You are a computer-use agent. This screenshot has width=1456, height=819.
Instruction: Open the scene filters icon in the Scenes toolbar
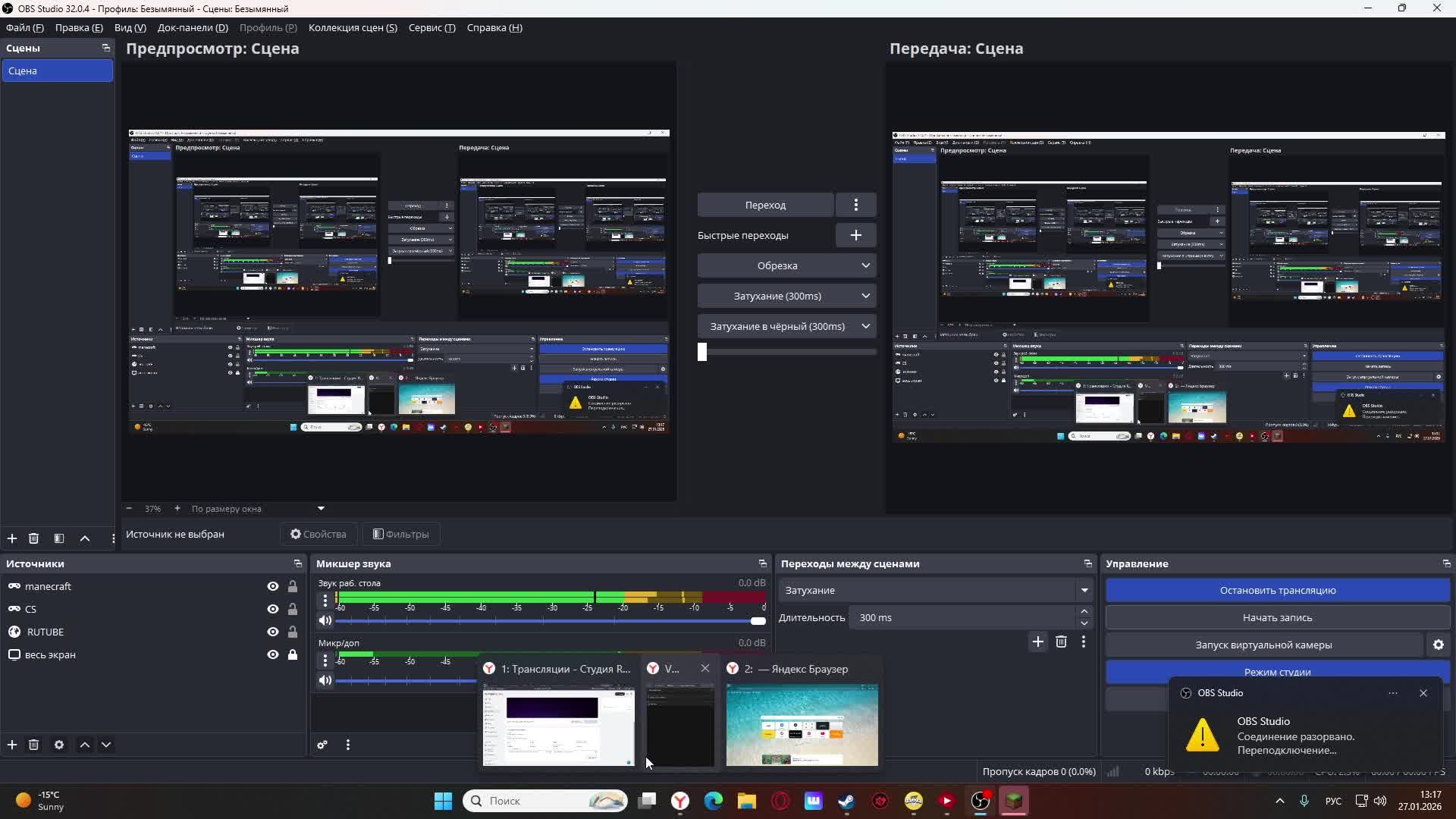(x=59, y=538)
